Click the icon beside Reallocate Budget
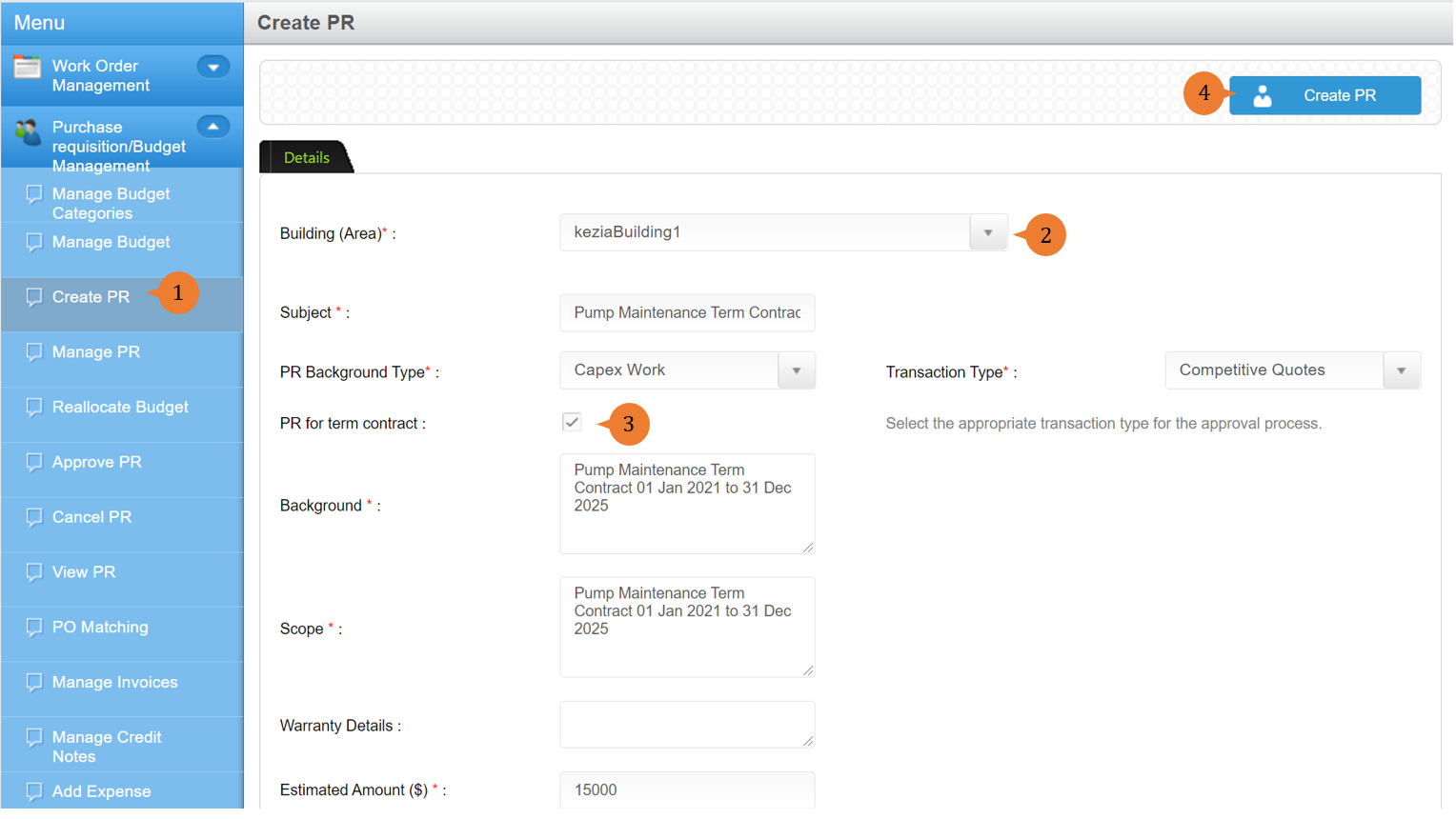This screenshot has width=1456, height=819. click(x=34, y=408)
